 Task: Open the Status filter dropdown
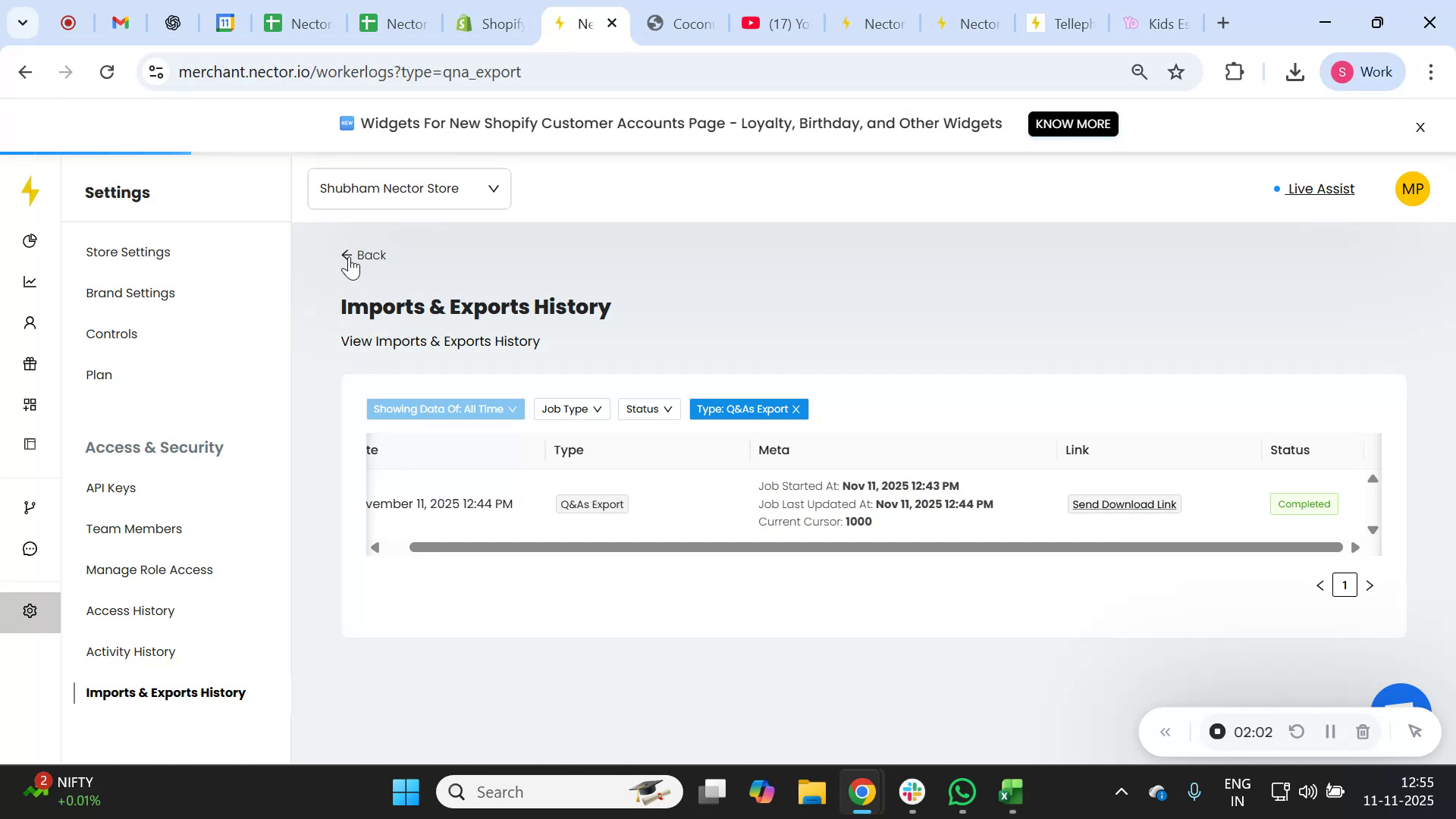click(648, 409)
